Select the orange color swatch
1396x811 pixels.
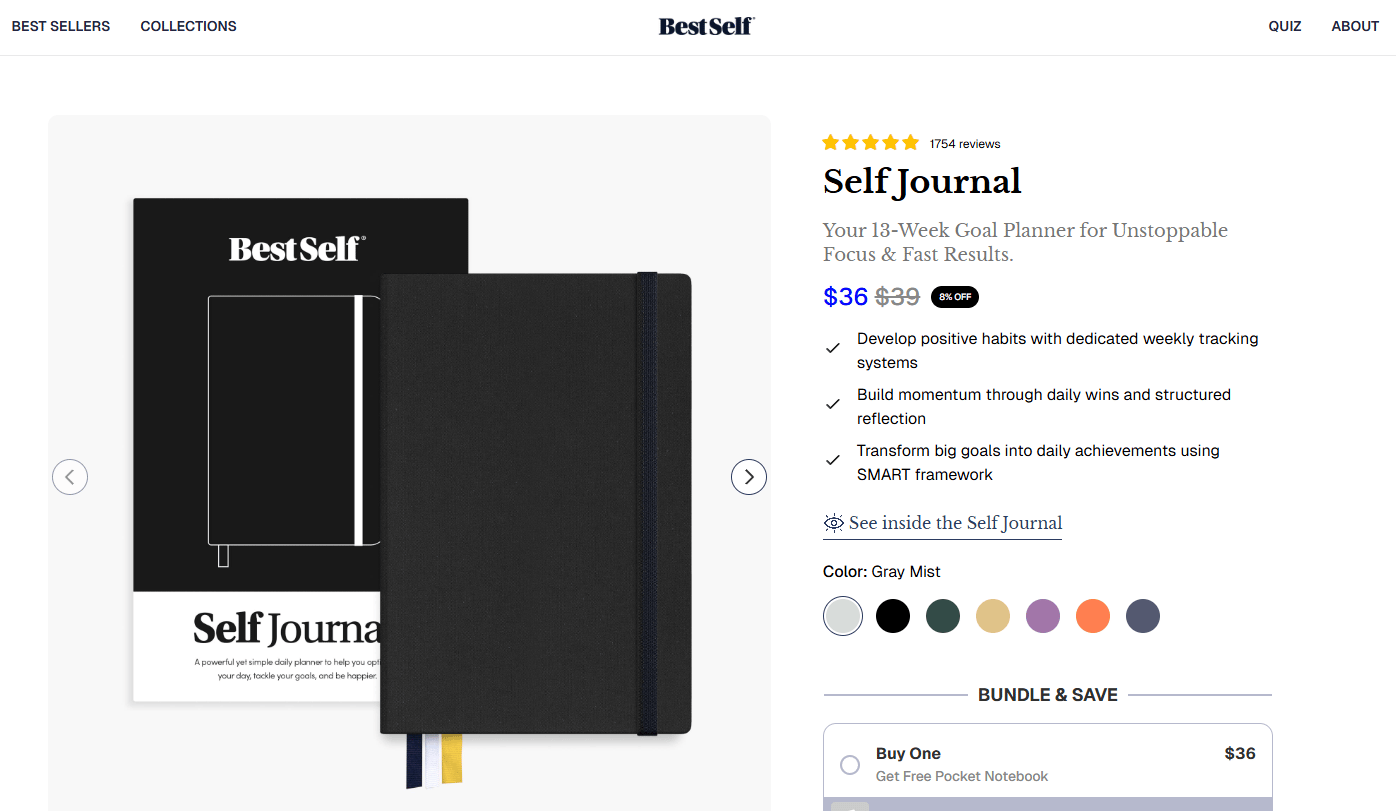[1093, 616]
